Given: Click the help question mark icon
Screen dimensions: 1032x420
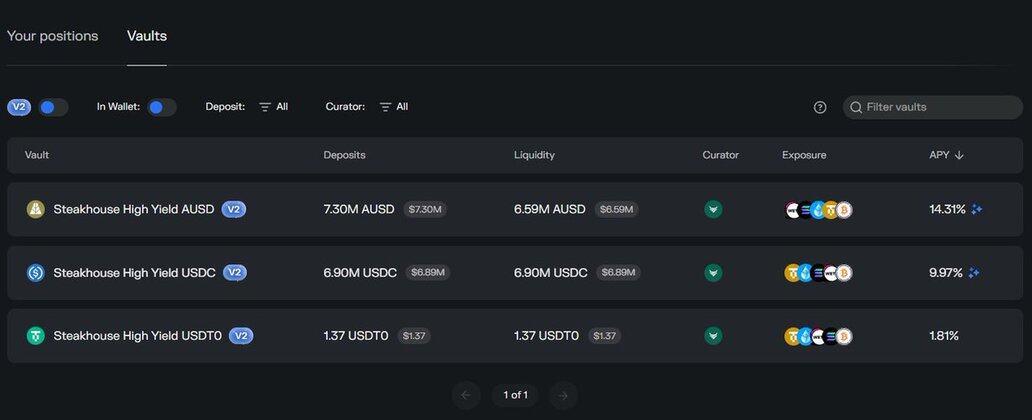Looking at the screenshot, I should pos(820,107).
